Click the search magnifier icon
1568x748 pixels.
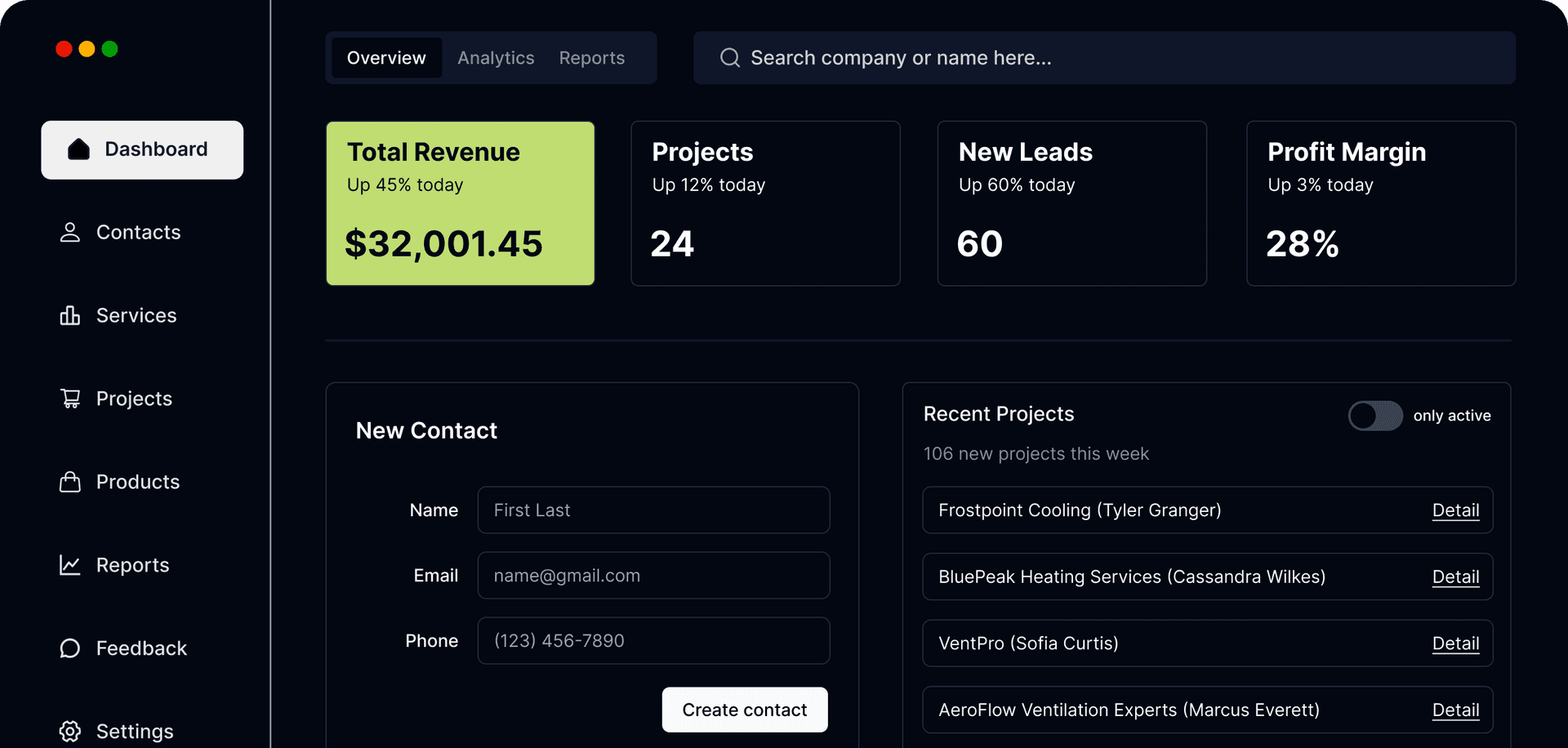[730, 57]
